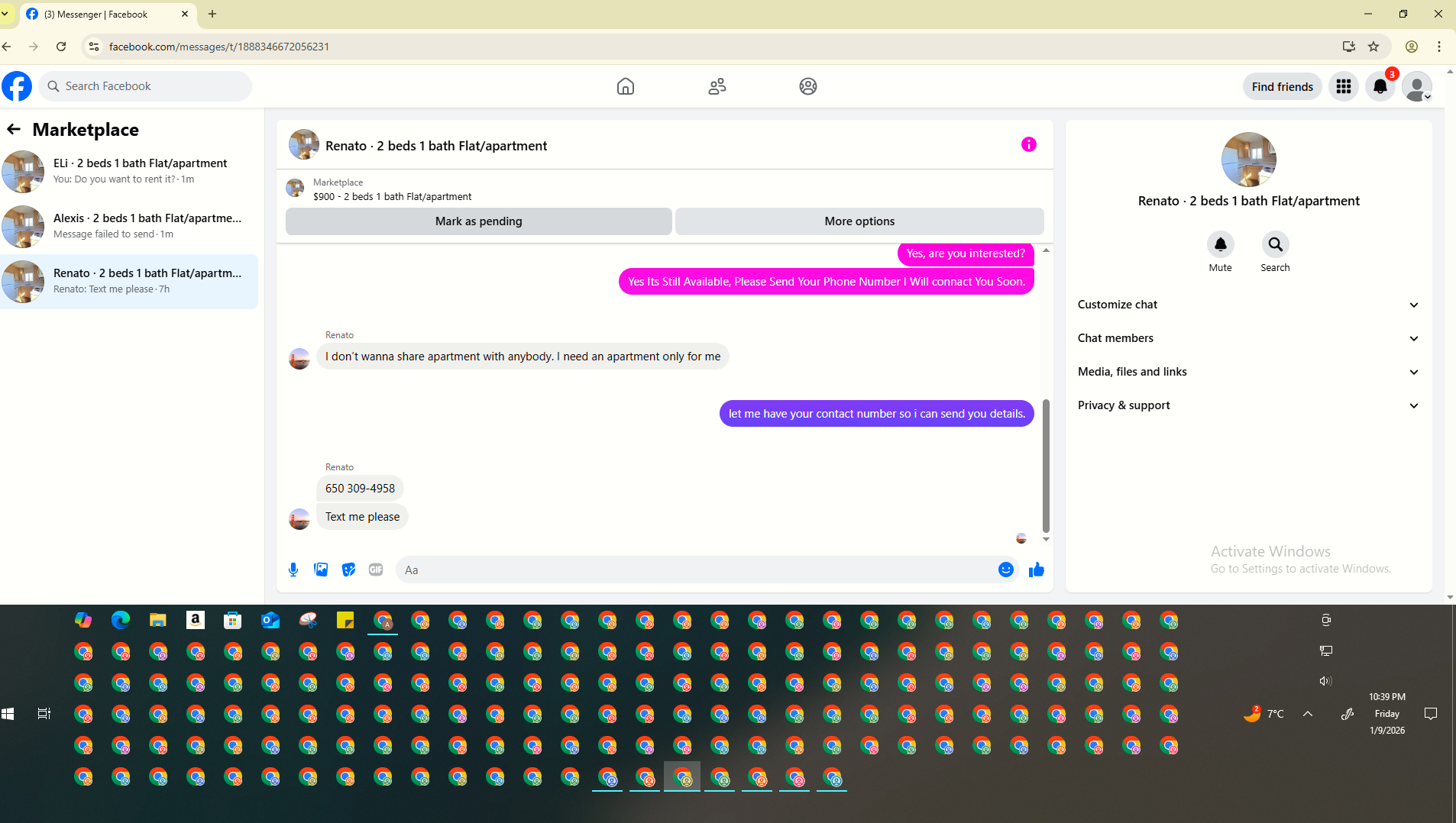1456x823 pixels.
Task: Show hidden tray icons chevron
Action: [1308, 714]
